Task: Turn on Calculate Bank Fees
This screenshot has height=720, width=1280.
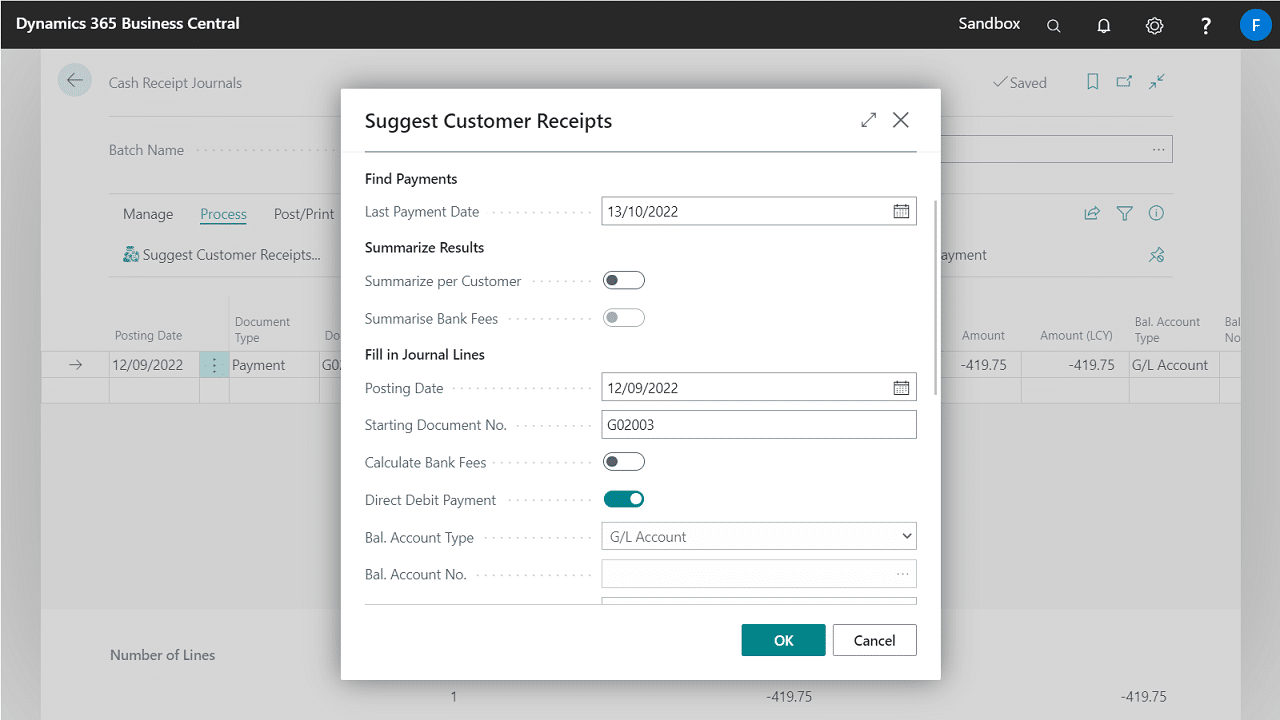Action: tap(624, 462)
